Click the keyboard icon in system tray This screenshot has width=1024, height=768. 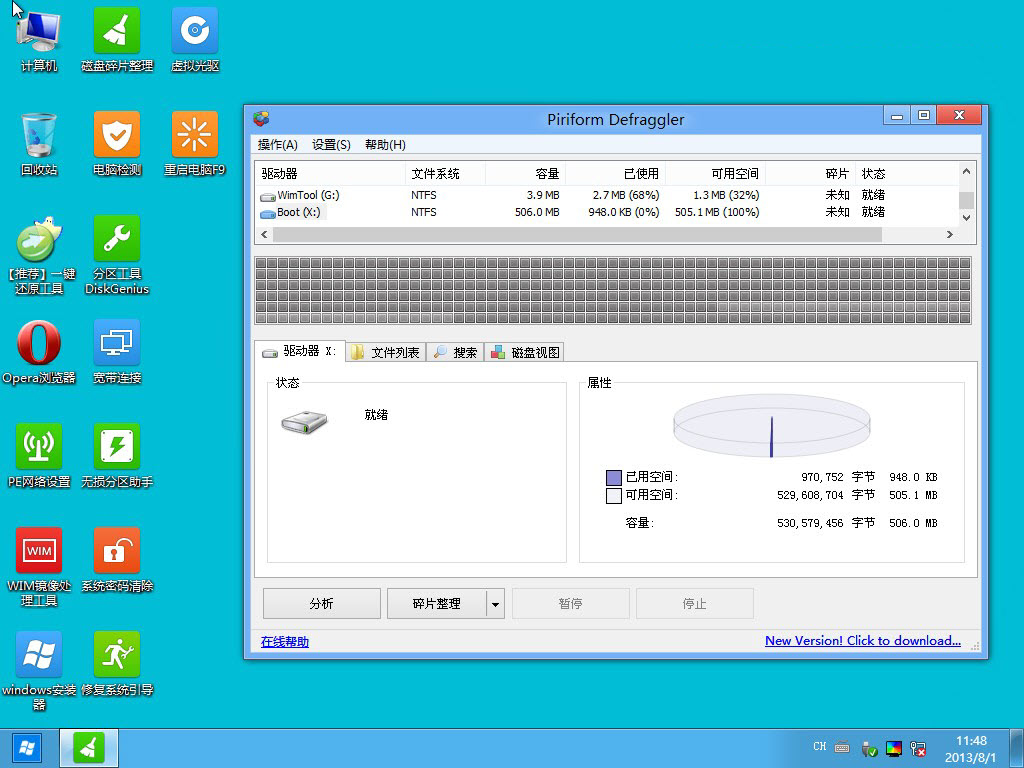[x=842, y=747]
